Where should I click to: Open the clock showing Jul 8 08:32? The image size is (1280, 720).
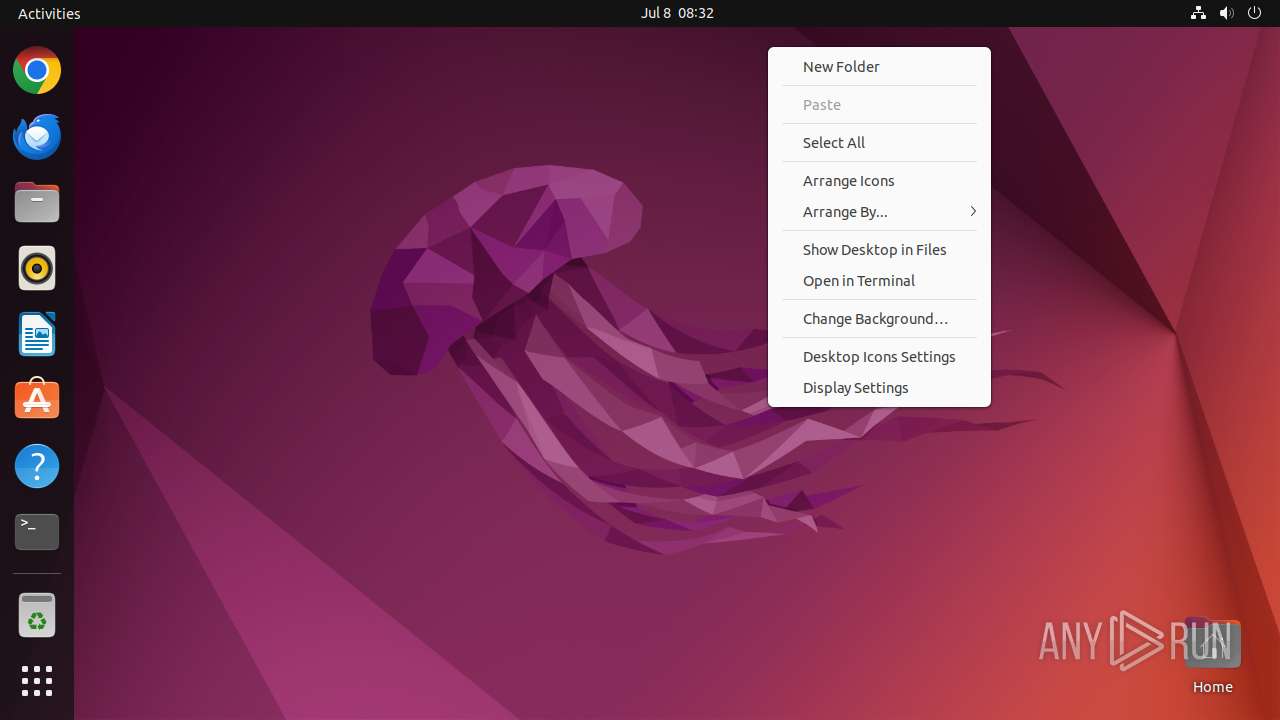(x=677, y=13)
